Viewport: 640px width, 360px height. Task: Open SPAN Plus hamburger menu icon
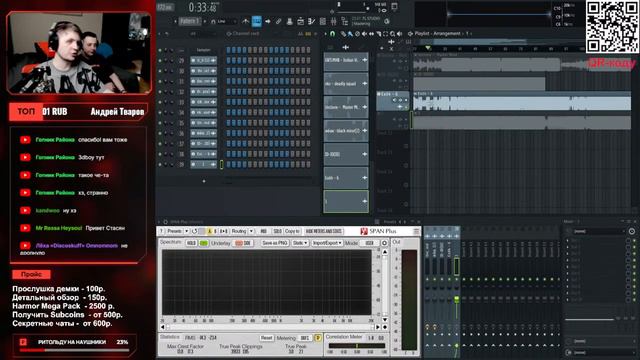coord(416,231)
